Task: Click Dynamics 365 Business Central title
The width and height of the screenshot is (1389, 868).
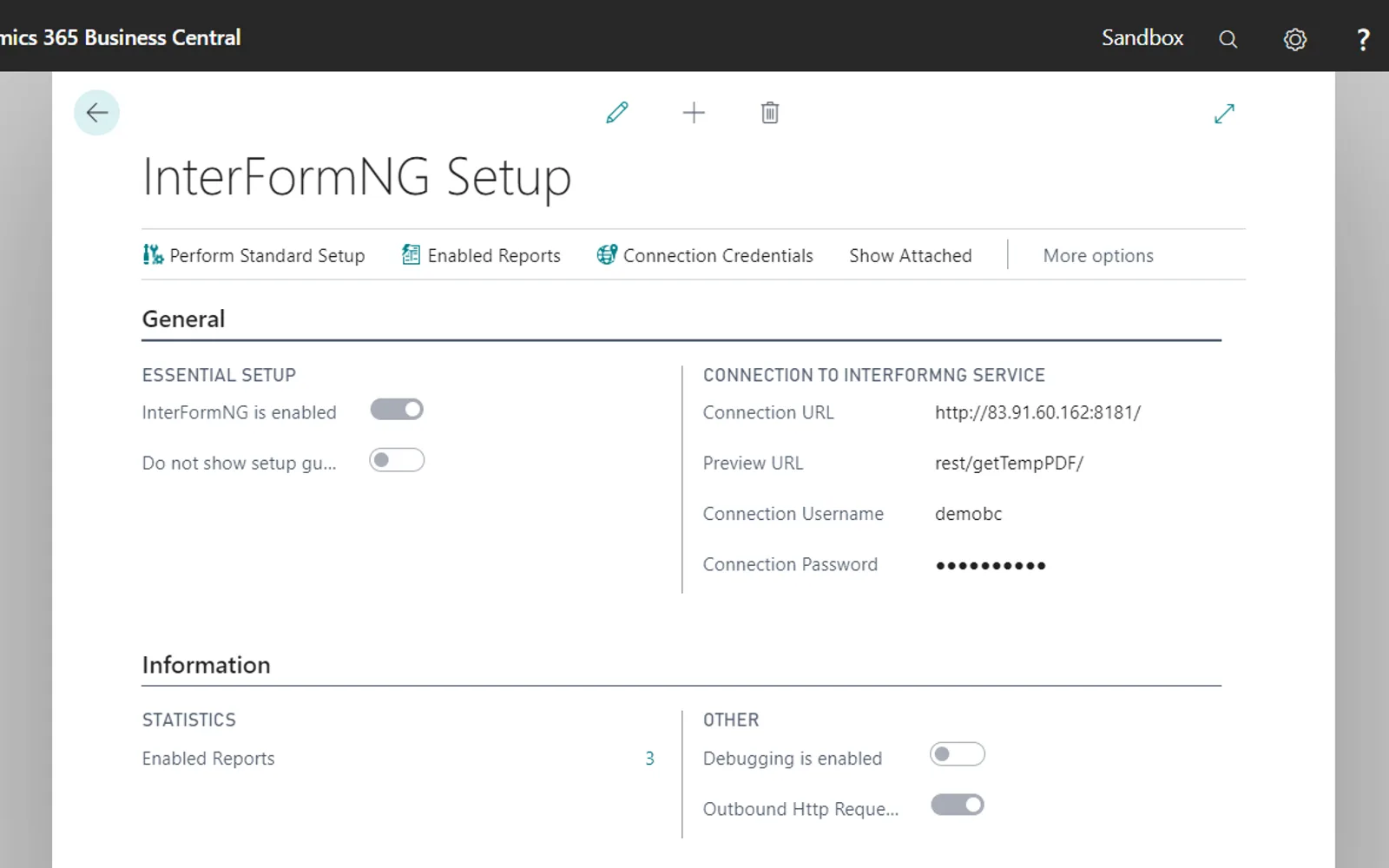Action: click(121, 37)
